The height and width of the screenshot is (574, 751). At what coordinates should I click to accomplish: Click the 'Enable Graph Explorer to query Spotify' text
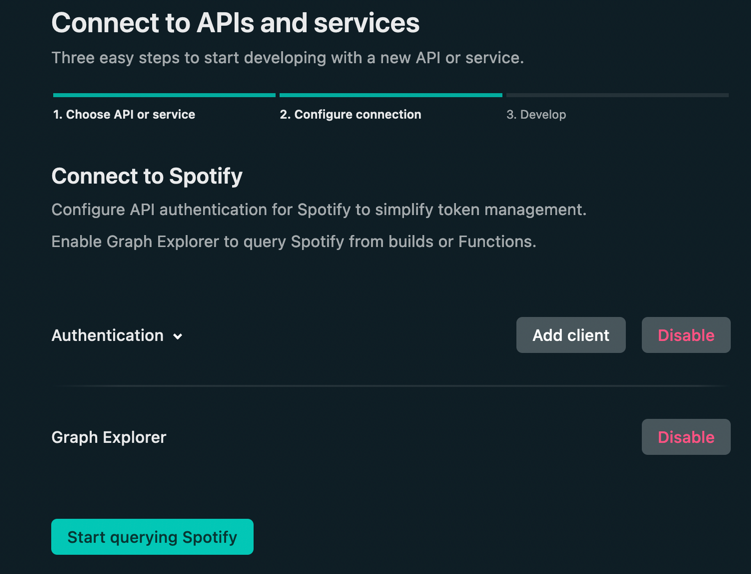(x=293, y=241)
